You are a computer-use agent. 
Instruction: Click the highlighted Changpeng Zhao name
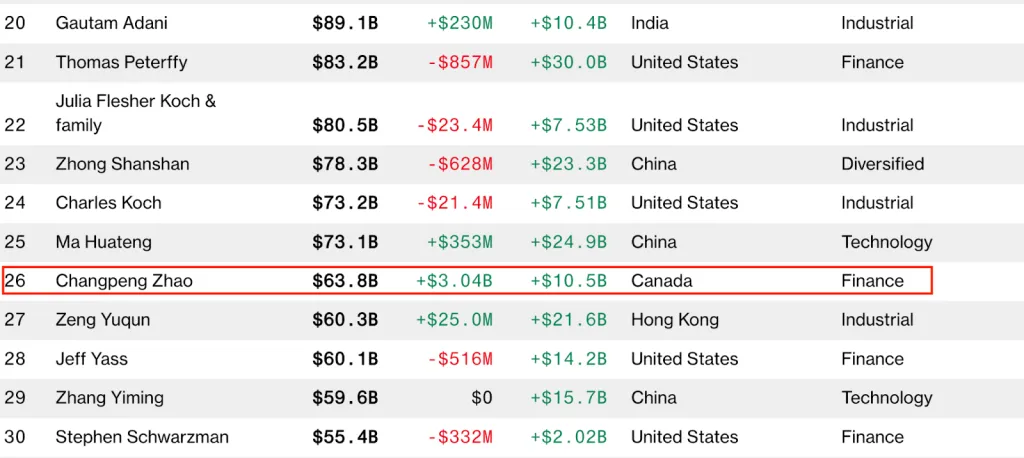(x=124, y=281)
